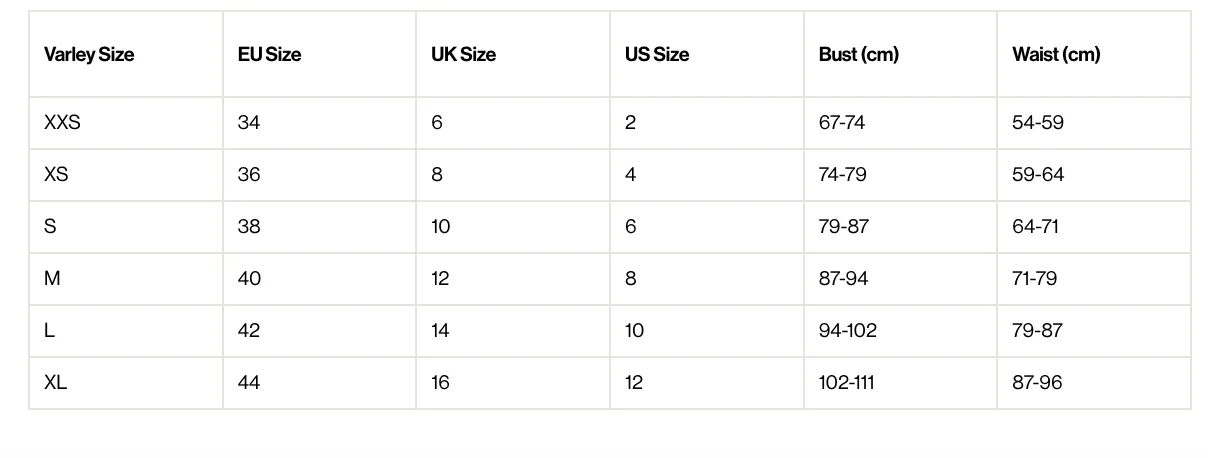
Task: Select the Waist (cm) header cell
Action: [1094, 54]
